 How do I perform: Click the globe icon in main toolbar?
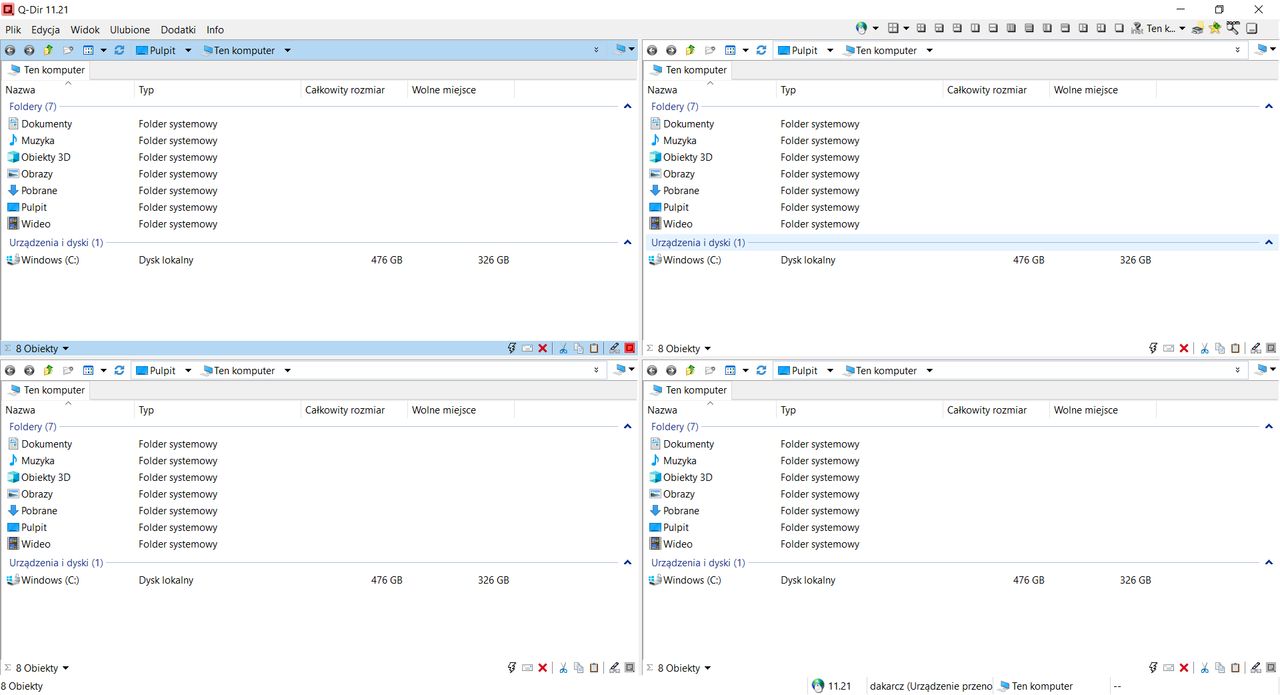pos(862,29)
